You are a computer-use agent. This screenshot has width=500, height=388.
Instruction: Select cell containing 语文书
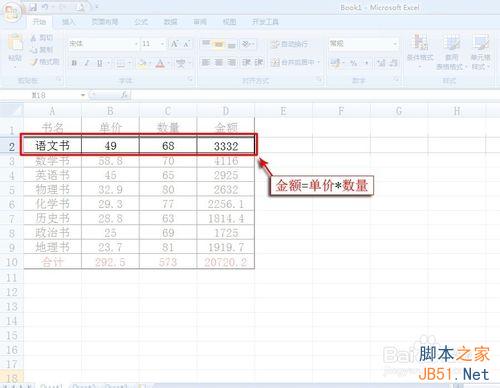(x=52, y=146)
